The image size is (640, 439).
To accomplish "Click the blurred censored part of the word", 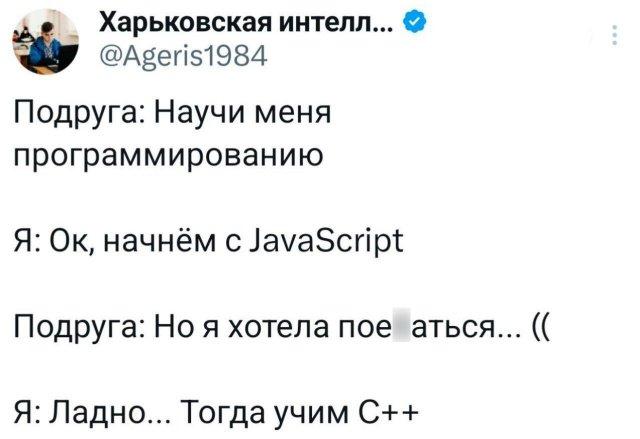I will tap(396, 326).
